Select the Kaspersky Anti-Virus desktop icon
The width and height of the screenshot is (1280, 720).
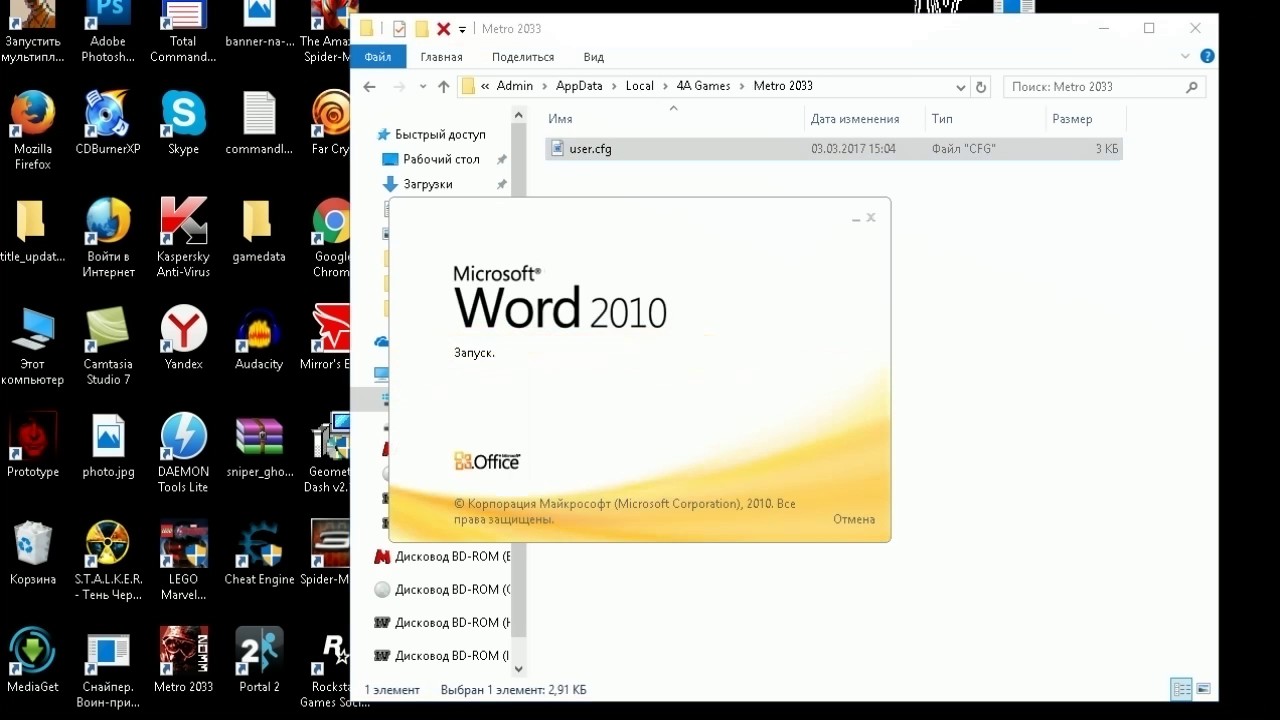click(x=183, y=238)
